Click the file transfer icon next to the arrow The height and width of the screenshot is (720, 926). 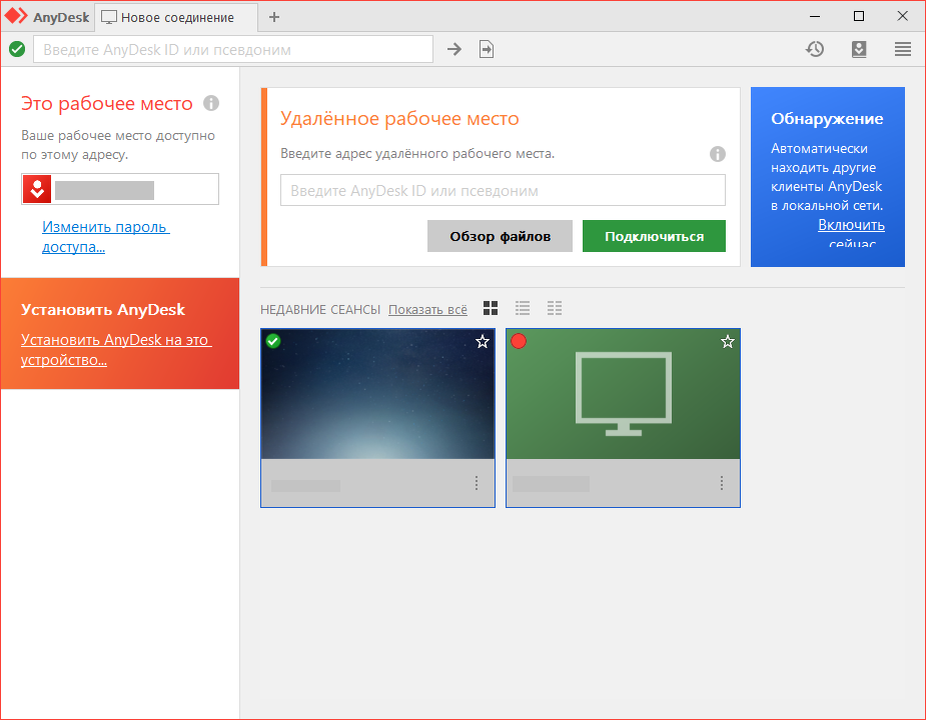coord(486,49)
